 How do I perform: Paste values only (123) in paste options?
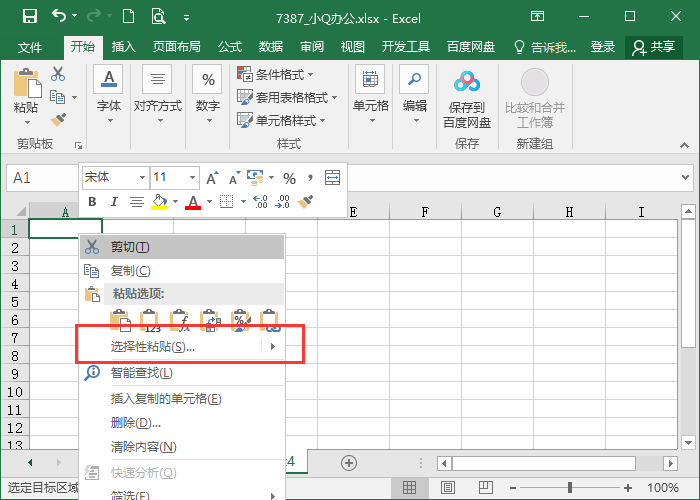click(x=149, y=321)
